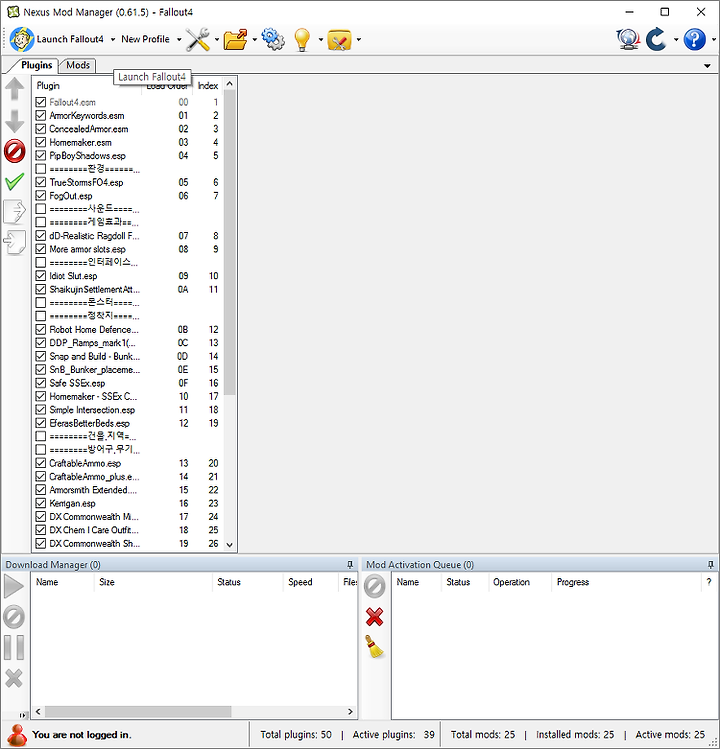Uncheck the ArmorKeywords.esm plugin checkbox
The image size is (720, 749).
click(x=41, y=116)
